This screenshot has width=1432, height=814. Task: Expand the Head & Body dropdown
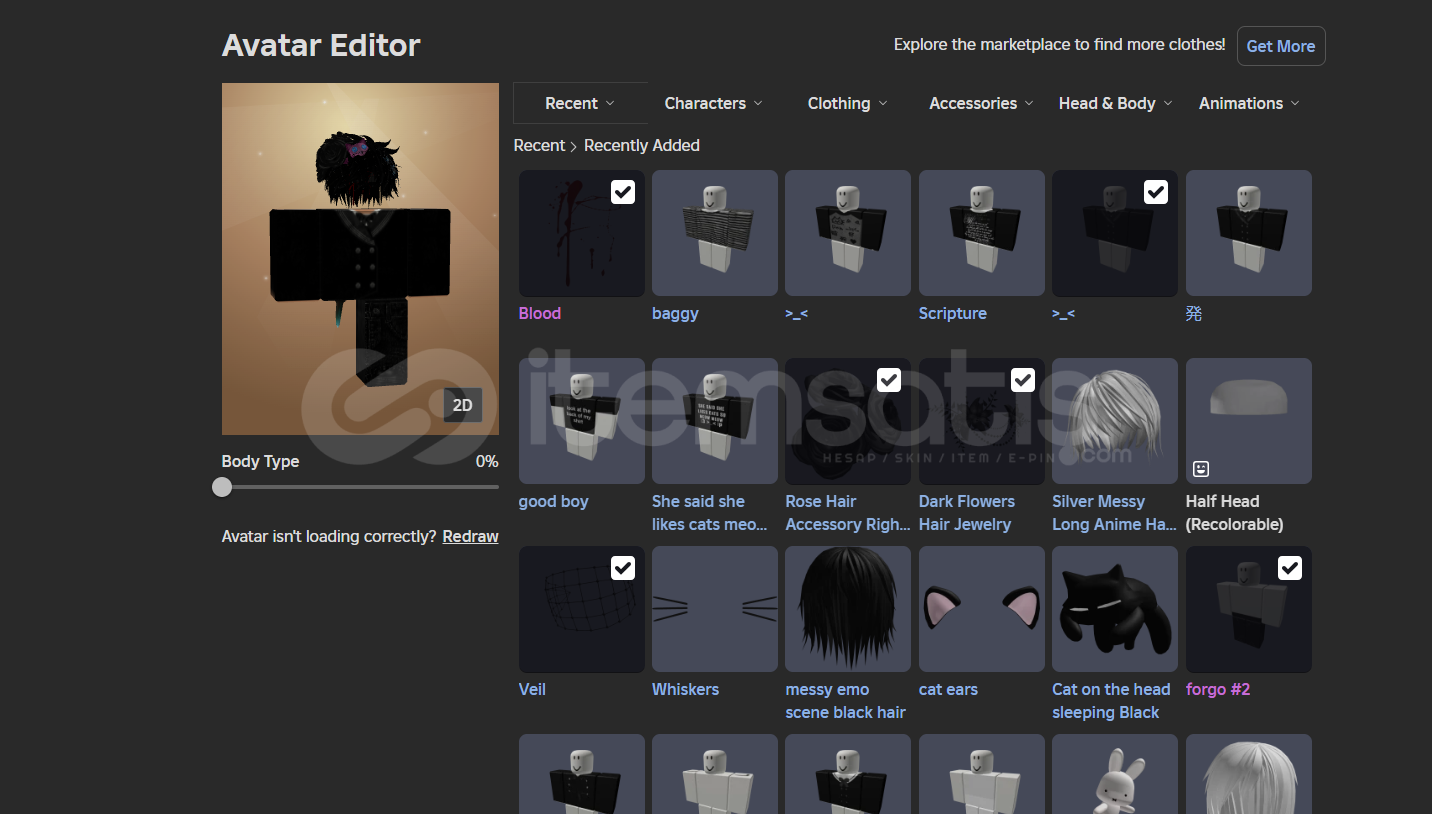tap(1115, 103)
